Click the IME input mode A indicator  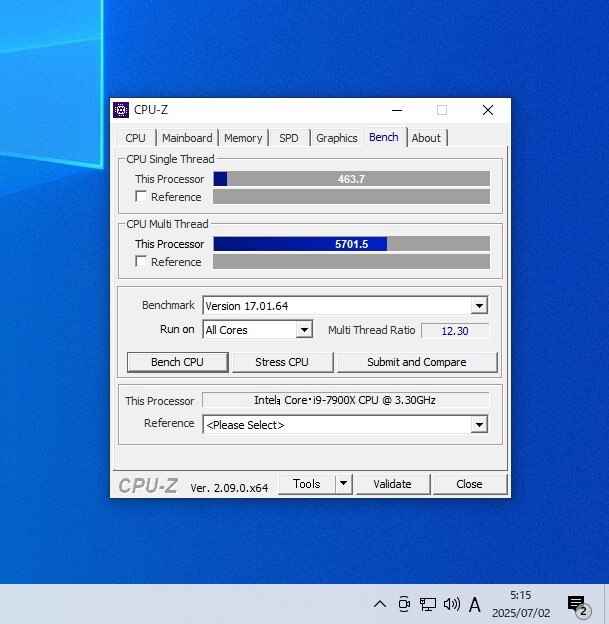tap(474, 605)
